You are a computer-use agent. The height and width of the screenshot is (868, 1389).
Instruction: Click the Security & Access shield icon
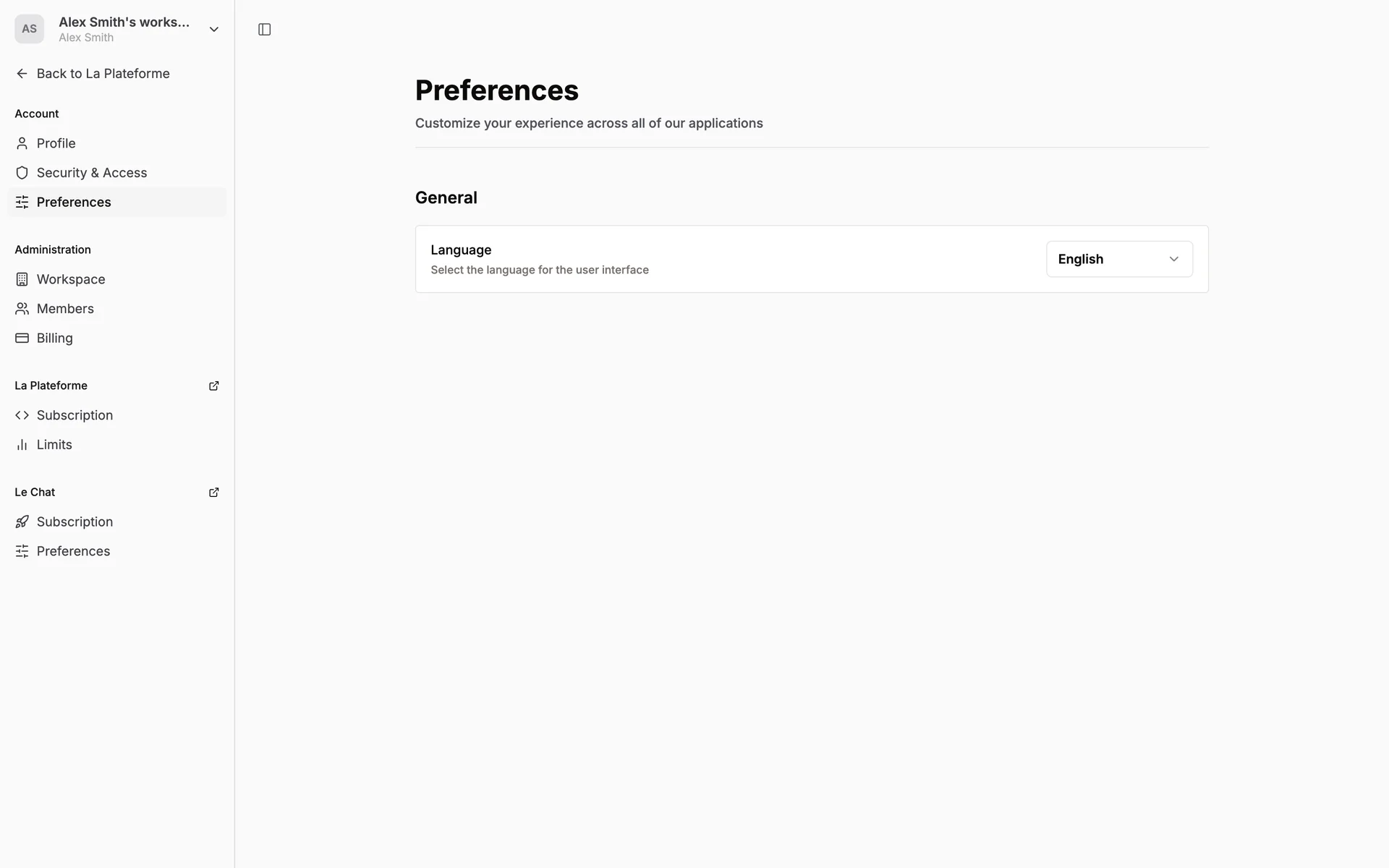tap(22, 173)
